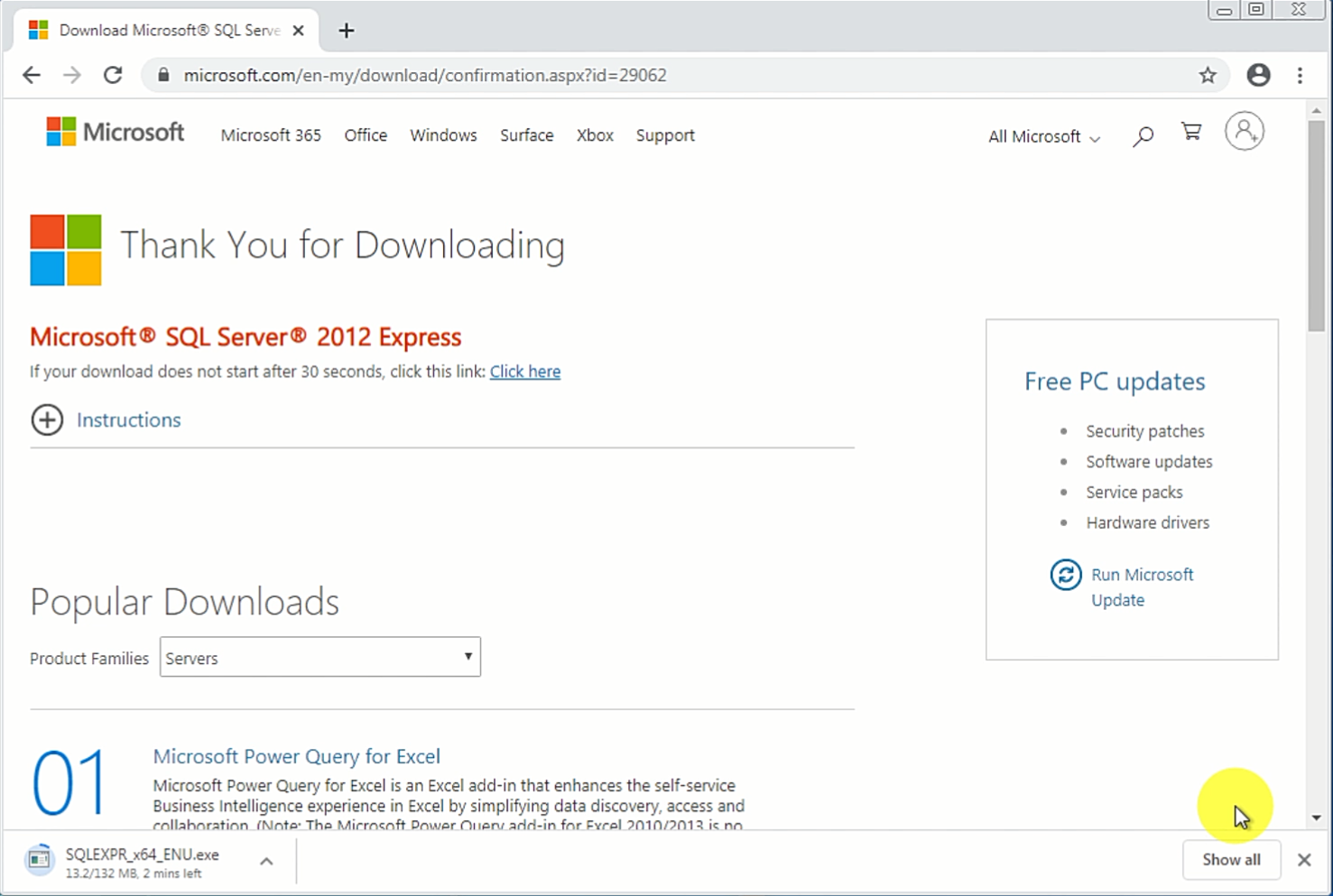
Task: Close the Download Microsoft SQL Server tab
Action: pyautogui.click(x=299, y=31)
